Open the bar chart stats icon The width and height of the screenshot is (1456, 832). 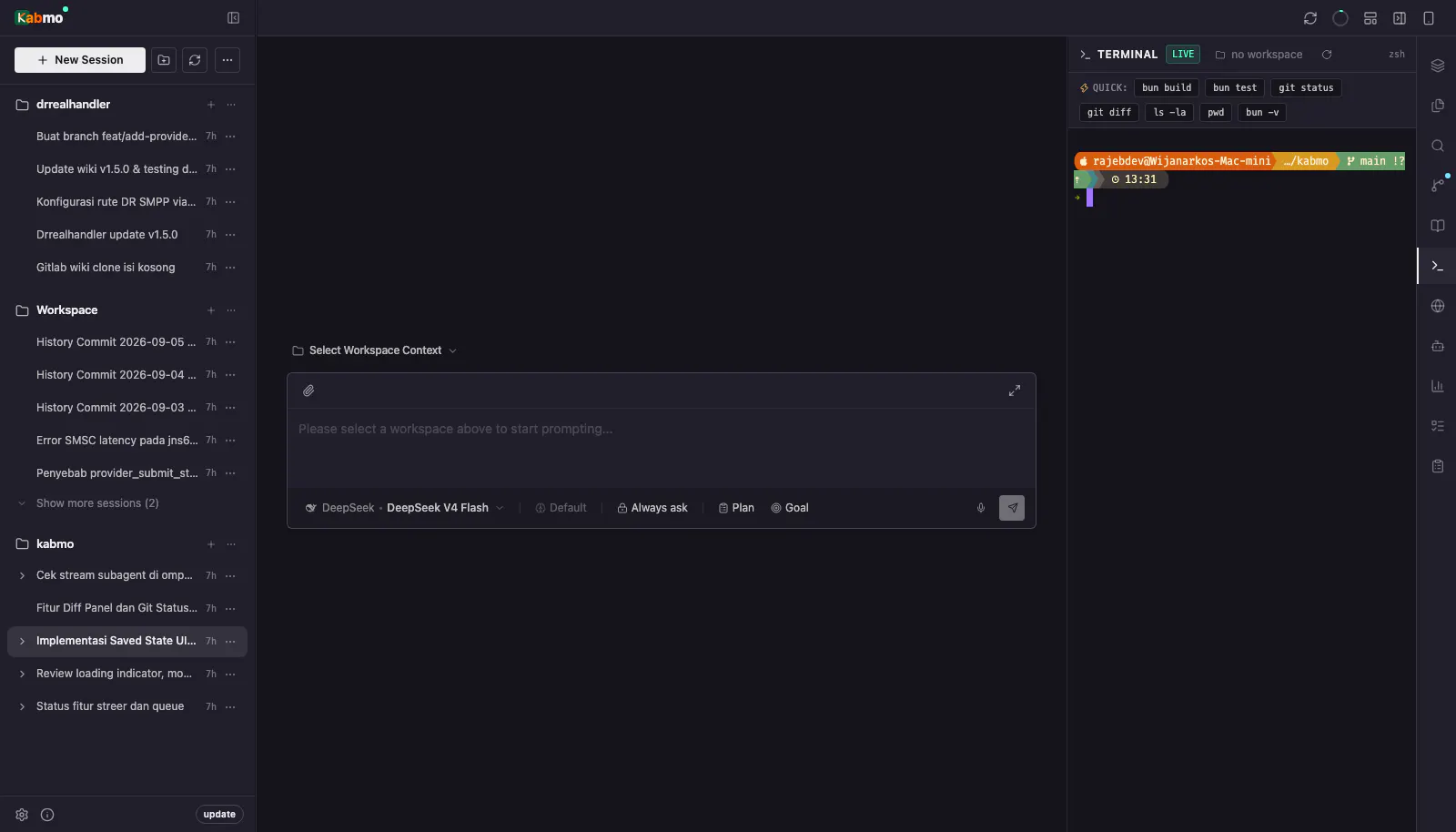(1438, 386)
